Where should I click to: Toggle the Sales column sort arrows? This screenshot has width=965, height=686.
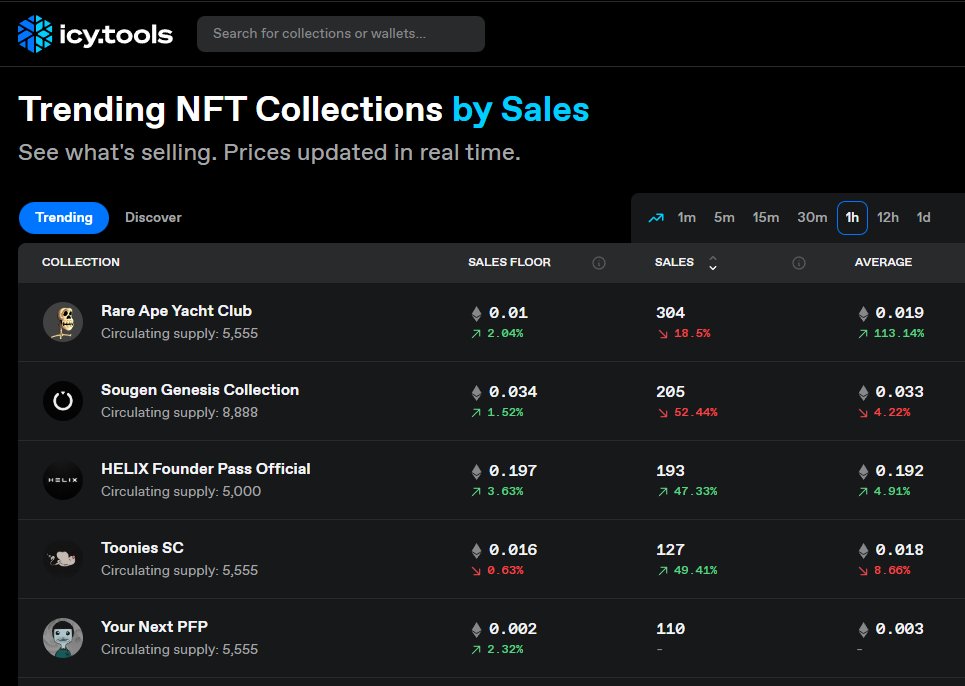coord(713,263)
